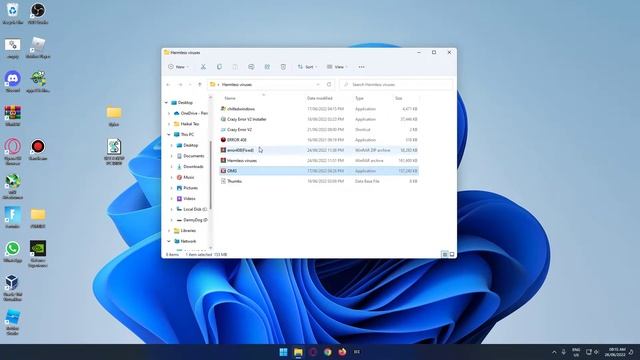The width and height of the screenshot is (640, 360).
Task: Select the Bandicam desktop icon
Action: [x=38, y=149]
